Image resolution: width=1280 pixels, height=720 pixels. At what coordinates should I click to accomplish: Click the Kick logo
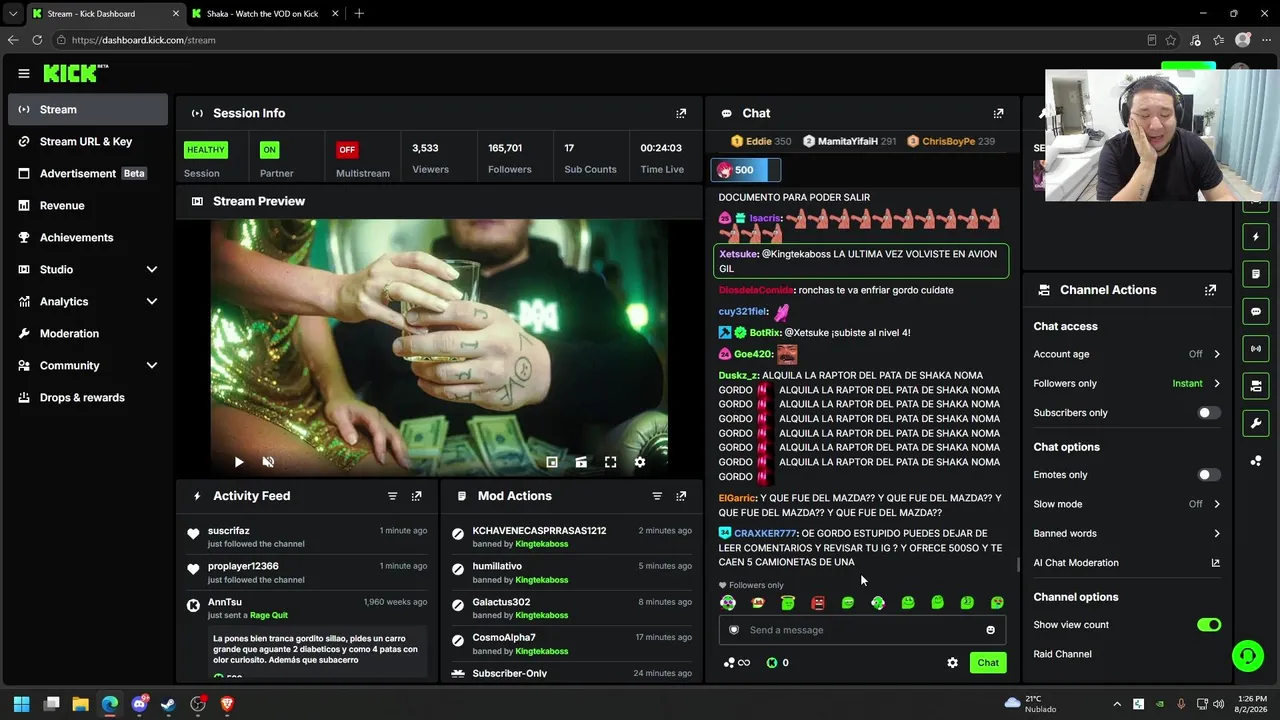point(75,73)
